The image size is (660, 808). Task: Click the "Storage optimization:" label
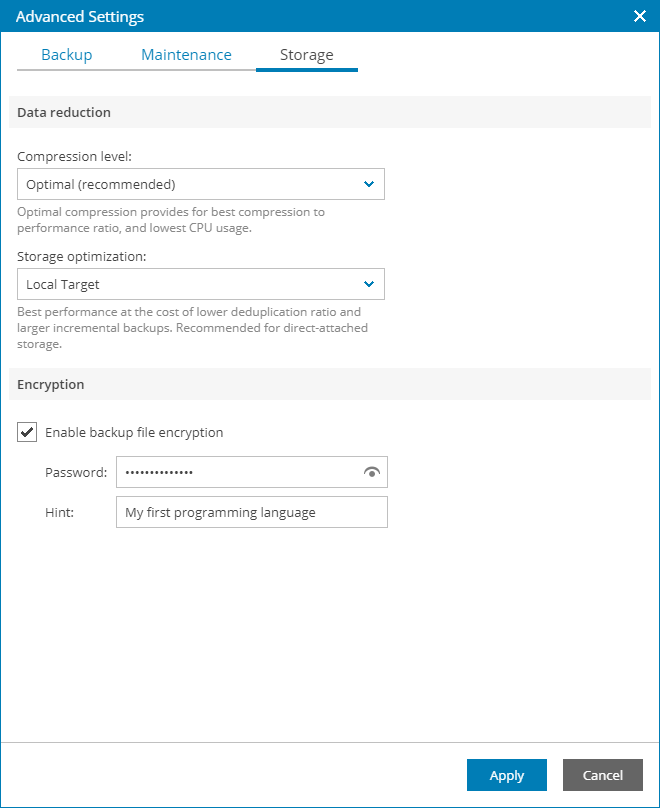pos(82,257)
